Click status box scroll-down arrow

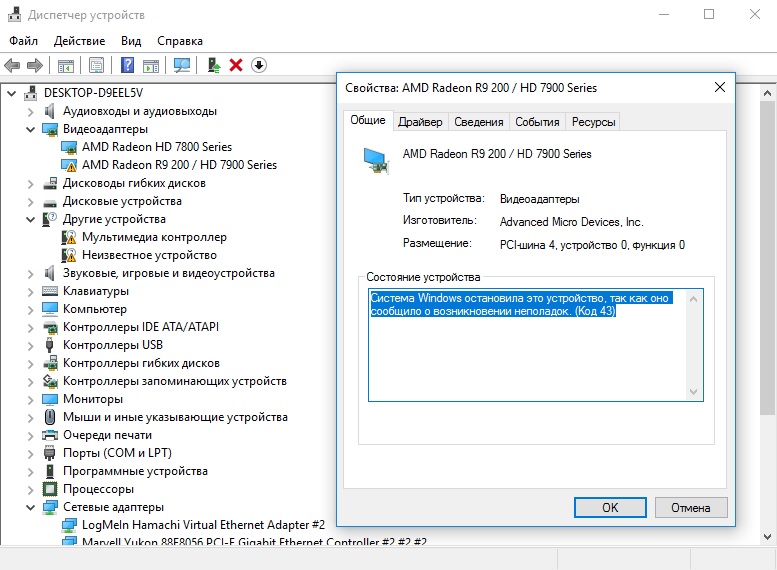pos(693,392)
